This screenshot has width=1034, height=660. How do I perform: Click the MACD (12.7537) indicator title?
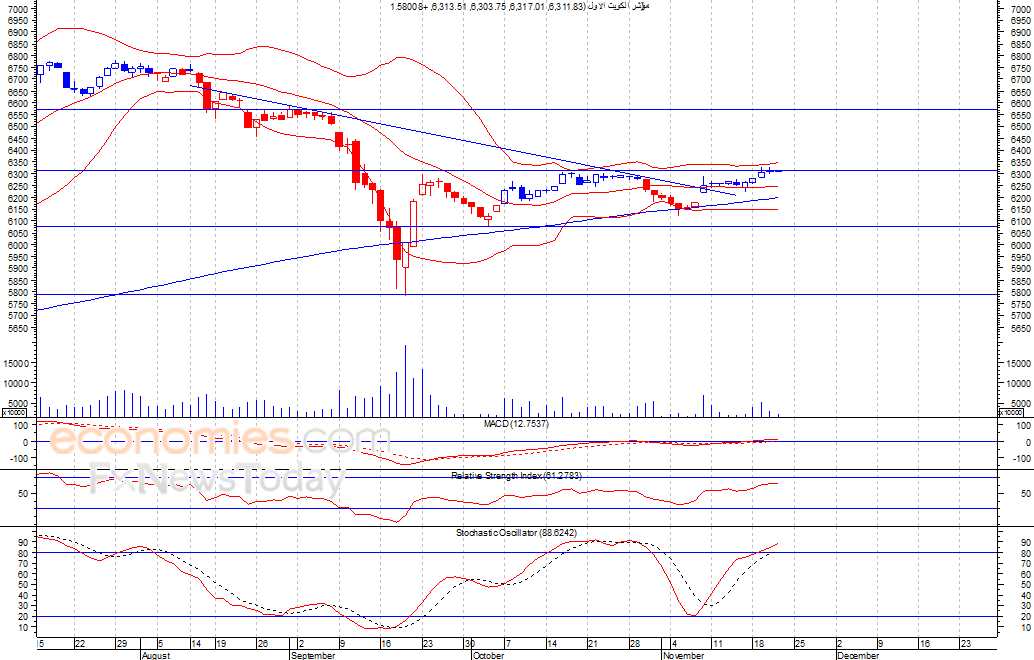coord(516,423)
